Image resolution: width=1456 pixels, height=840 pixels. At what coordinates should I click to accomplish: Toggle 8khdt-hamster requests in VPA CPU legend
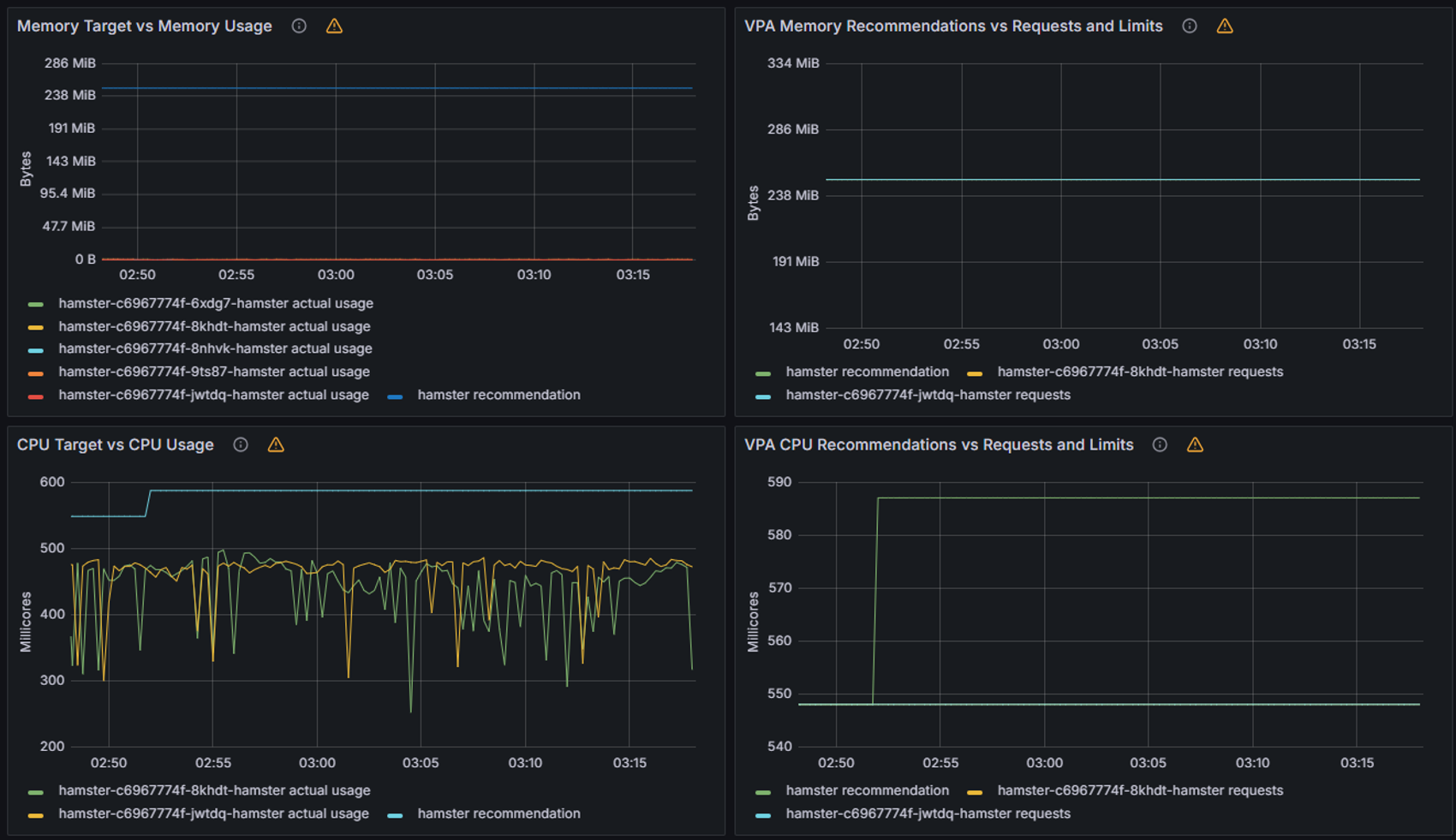1140,790
